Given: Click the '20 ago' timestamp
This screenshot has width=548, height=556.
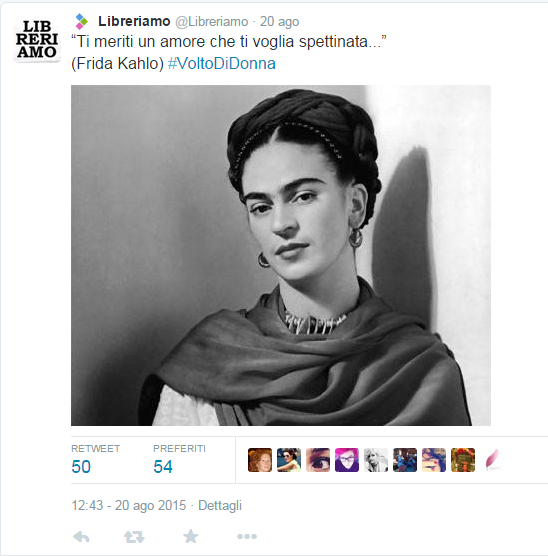Looking at the screenshot, I should [279, 22].
